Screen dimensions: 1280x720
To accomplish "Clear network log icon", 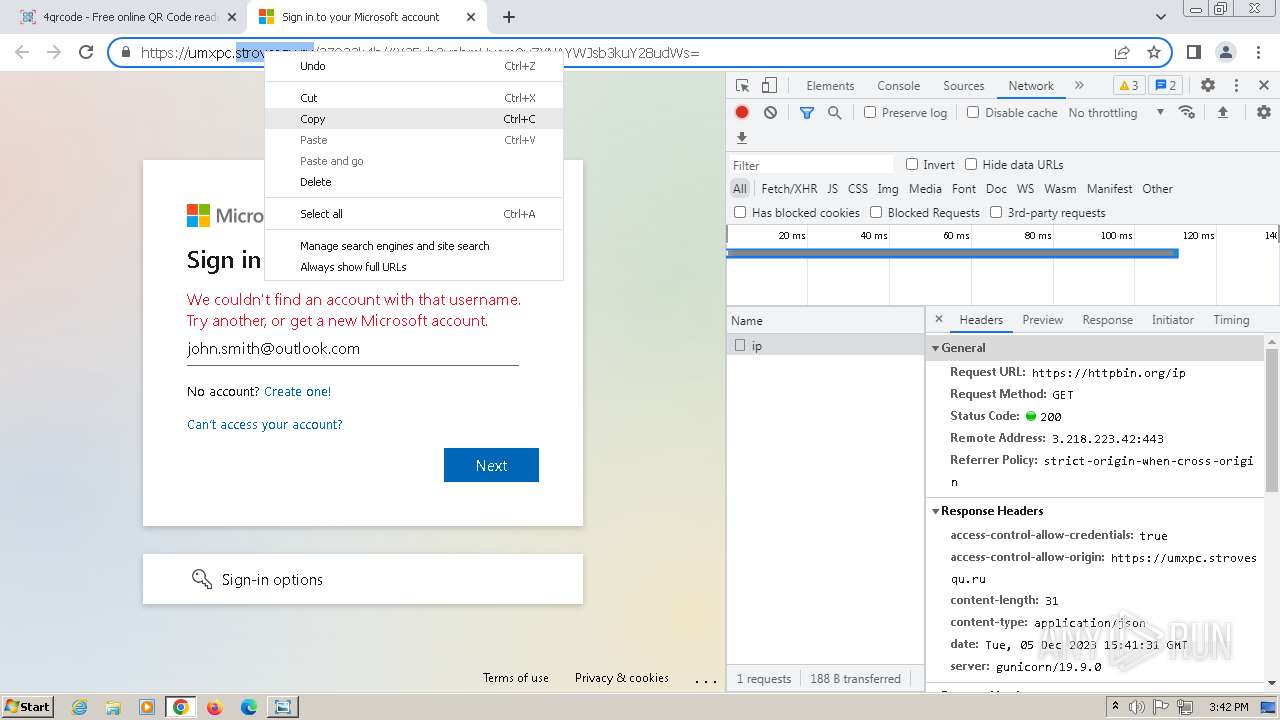I will click(770, 113).
